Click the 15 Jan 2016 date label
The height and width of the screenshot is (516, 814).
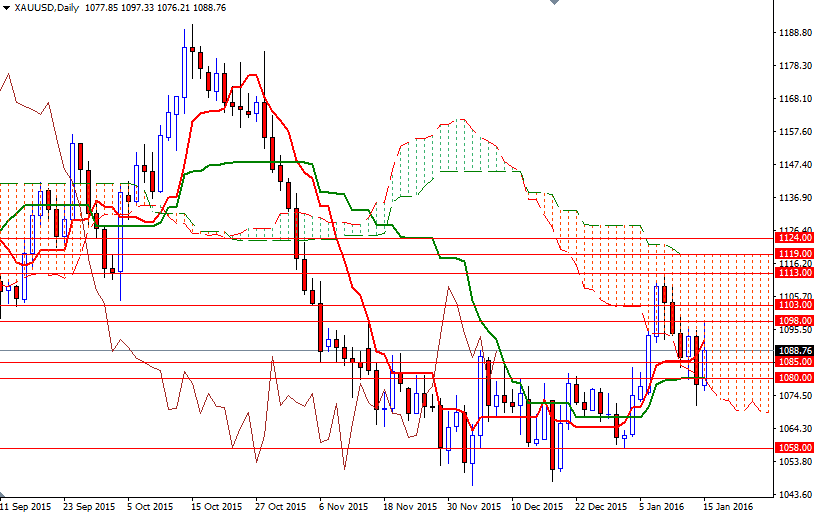(728, 507)
